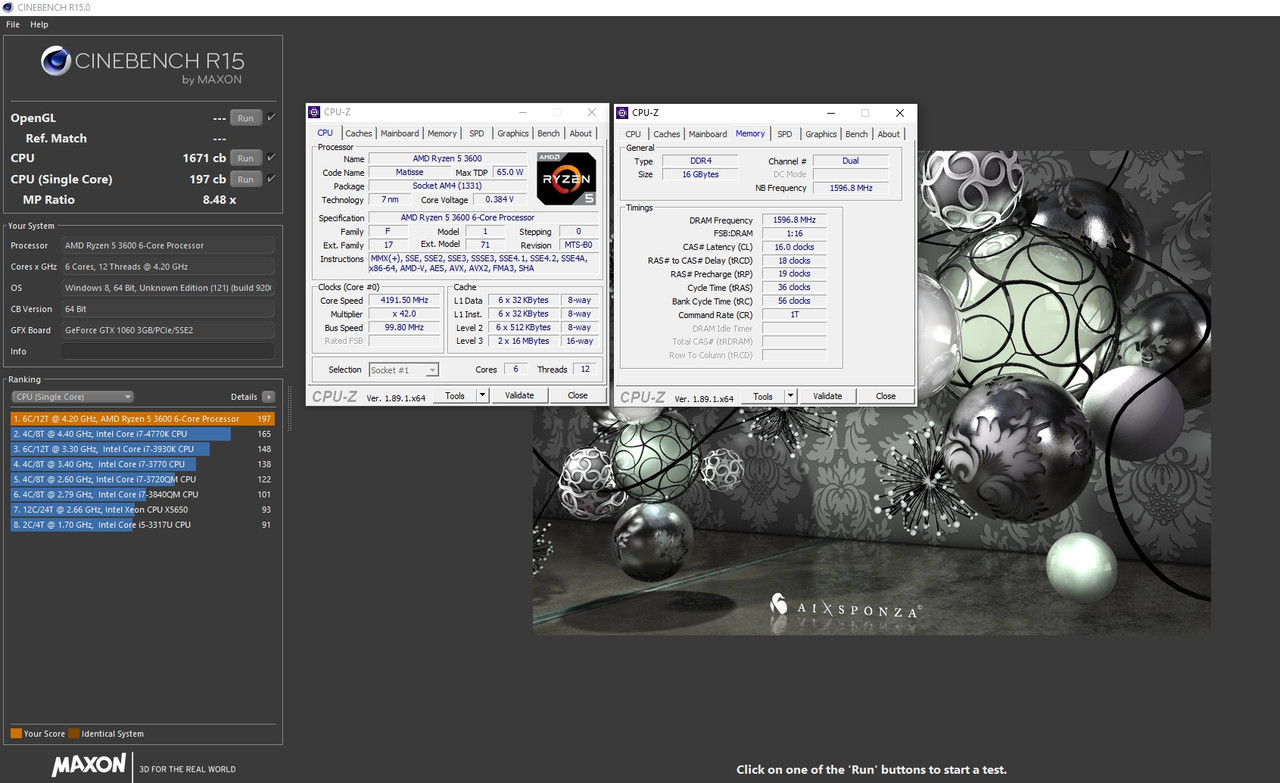The image size is (1280, 783).
Task: Run the CPU Single Core test
Action: (245, 179)
